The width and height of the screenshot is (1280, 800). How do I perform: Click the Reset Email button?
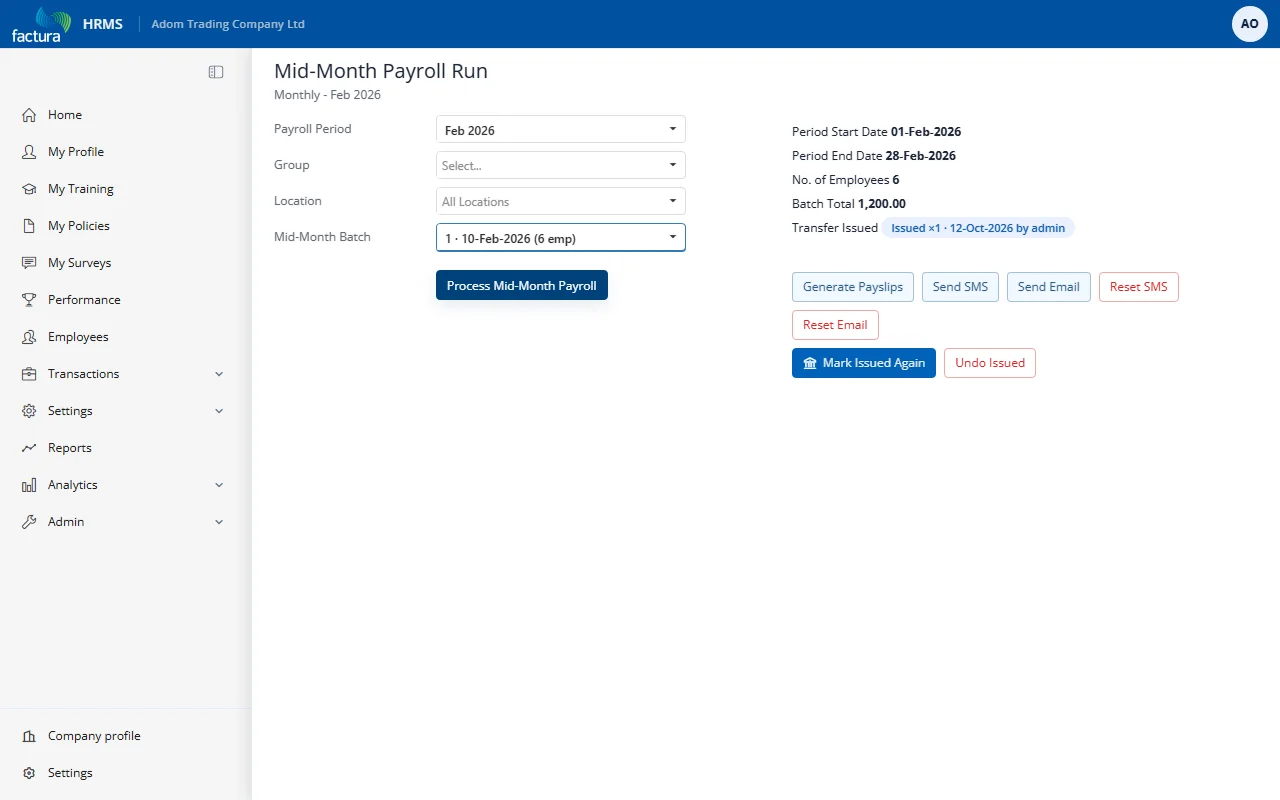(x=835, y=325)
